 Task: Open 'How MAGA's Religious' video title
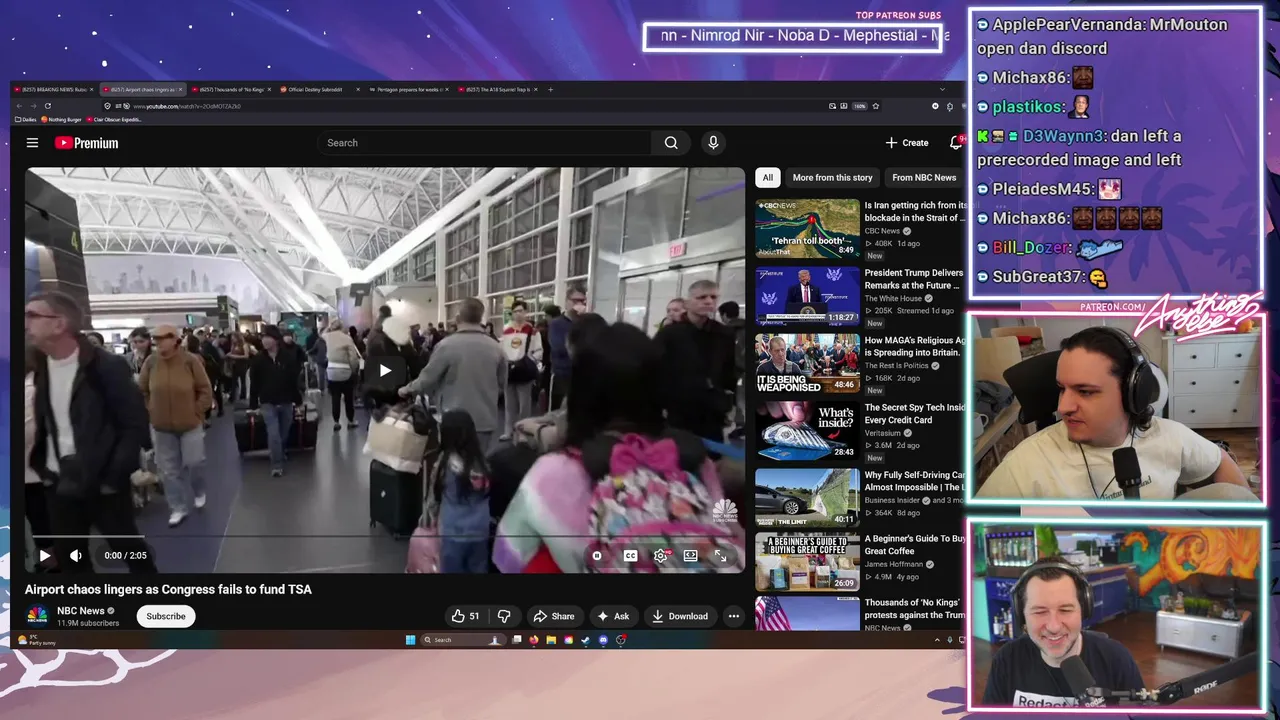click(x=915, y=346)
